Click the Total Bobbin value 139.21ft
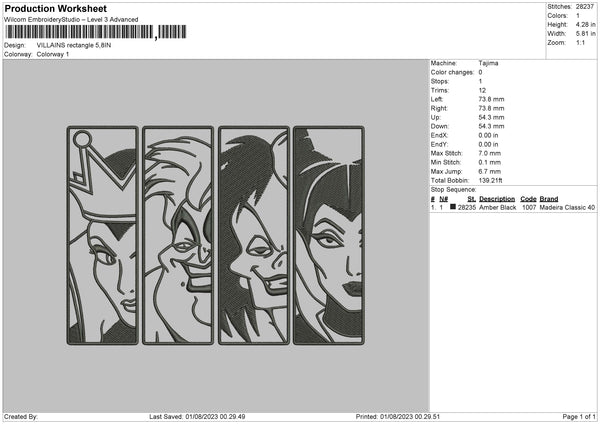 490,181
